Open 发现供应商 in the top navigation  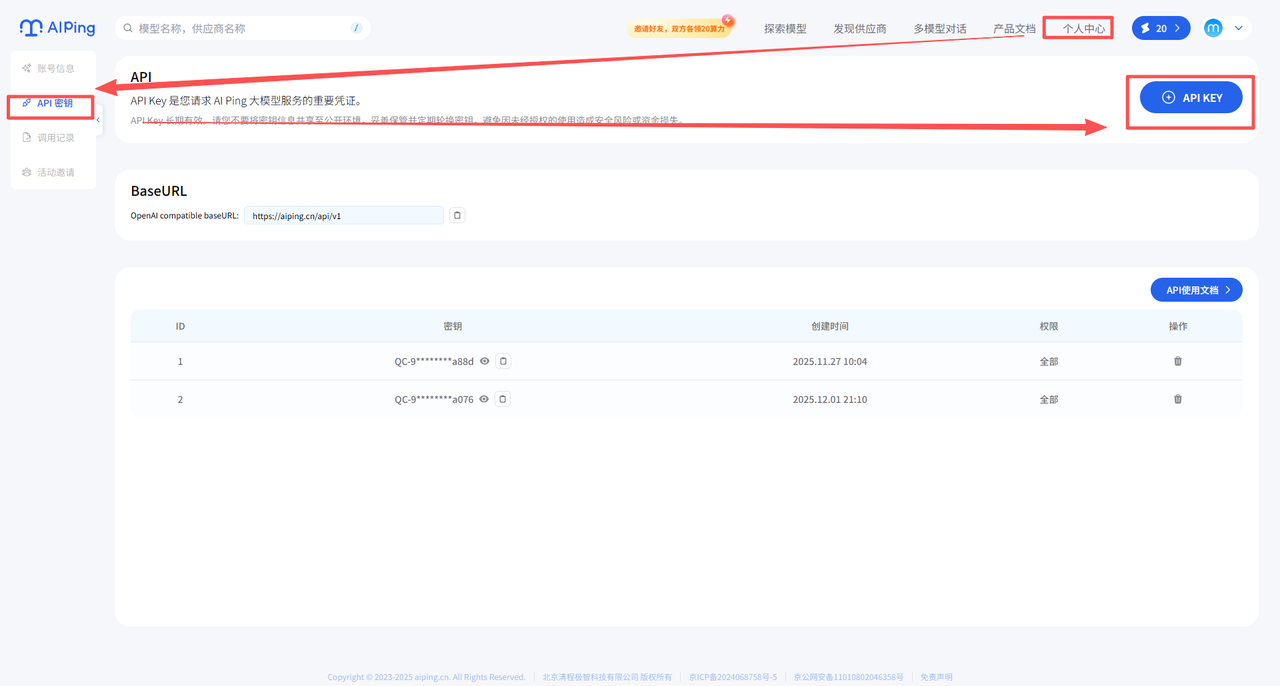pyautogui.click(x=860, y=29)
